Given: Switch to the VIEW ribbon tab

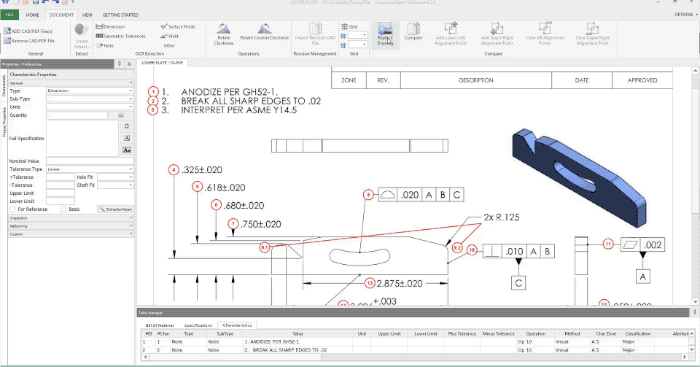Looking at the screenshot, I should tap(87, 15).
